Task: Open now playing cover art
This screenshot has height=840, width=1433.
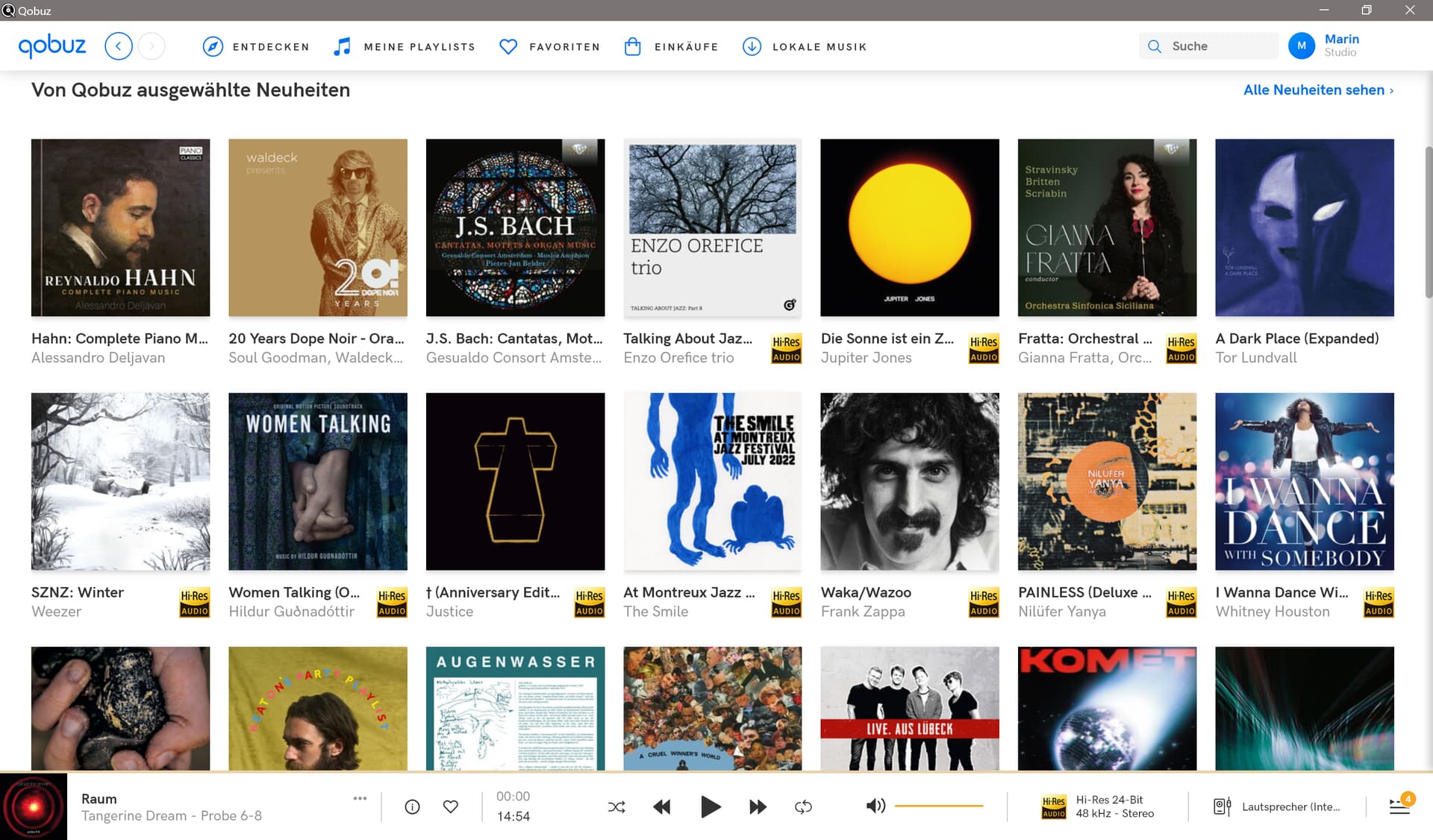Action: tap(34, 806)
